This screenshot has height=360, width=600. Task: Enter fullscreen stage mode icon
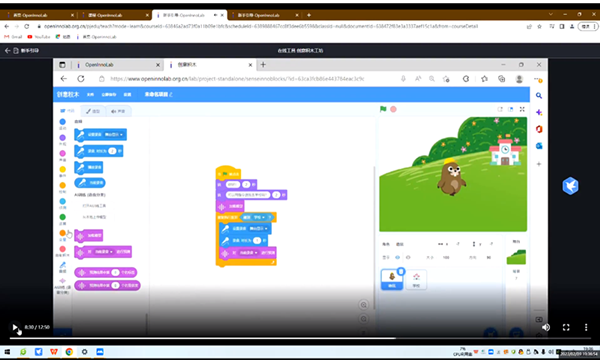tap(522, 109)
